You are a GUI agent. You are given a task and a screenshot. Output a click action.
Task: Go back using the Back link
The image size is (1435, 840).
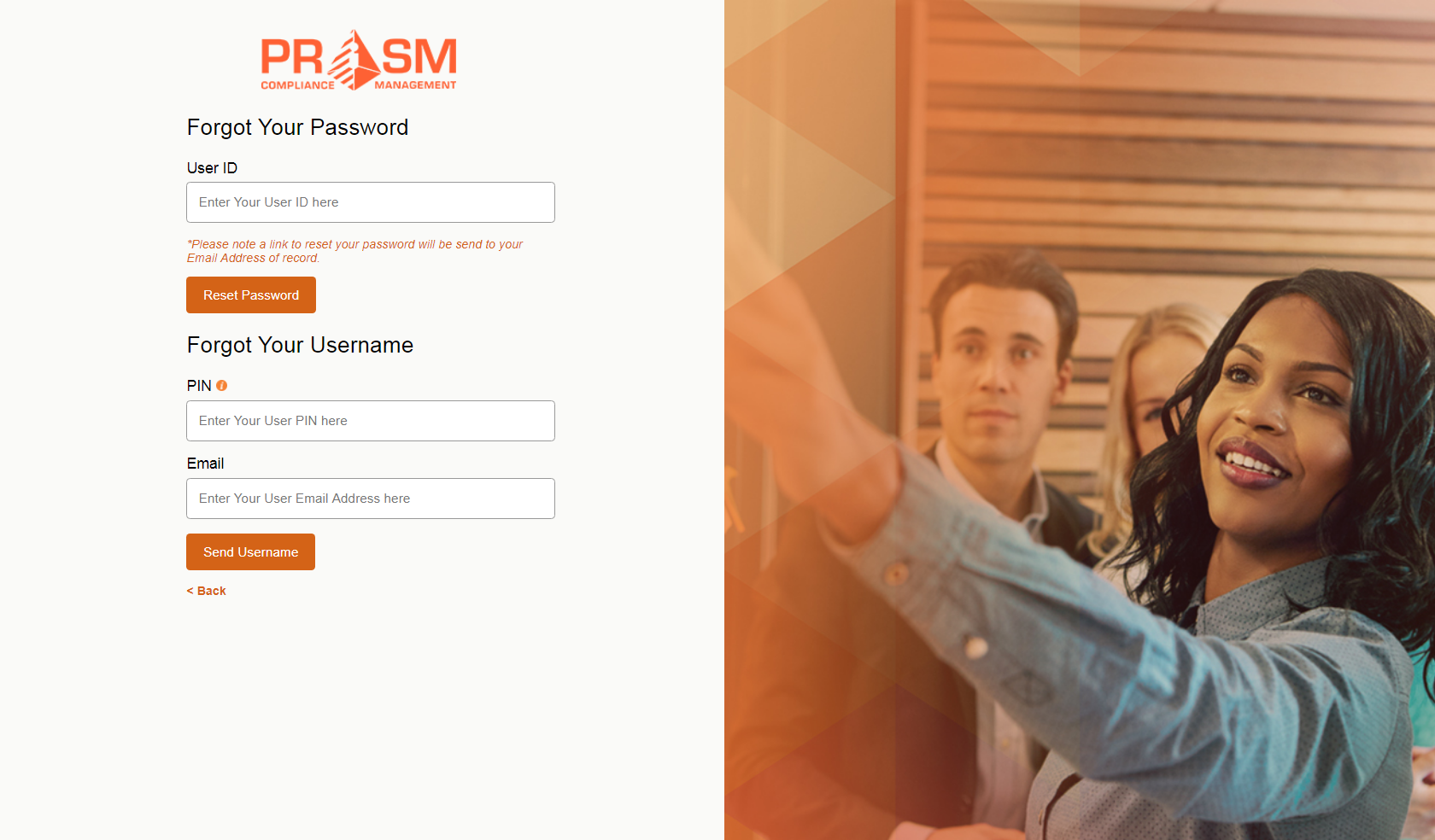(x=207, y=591)
